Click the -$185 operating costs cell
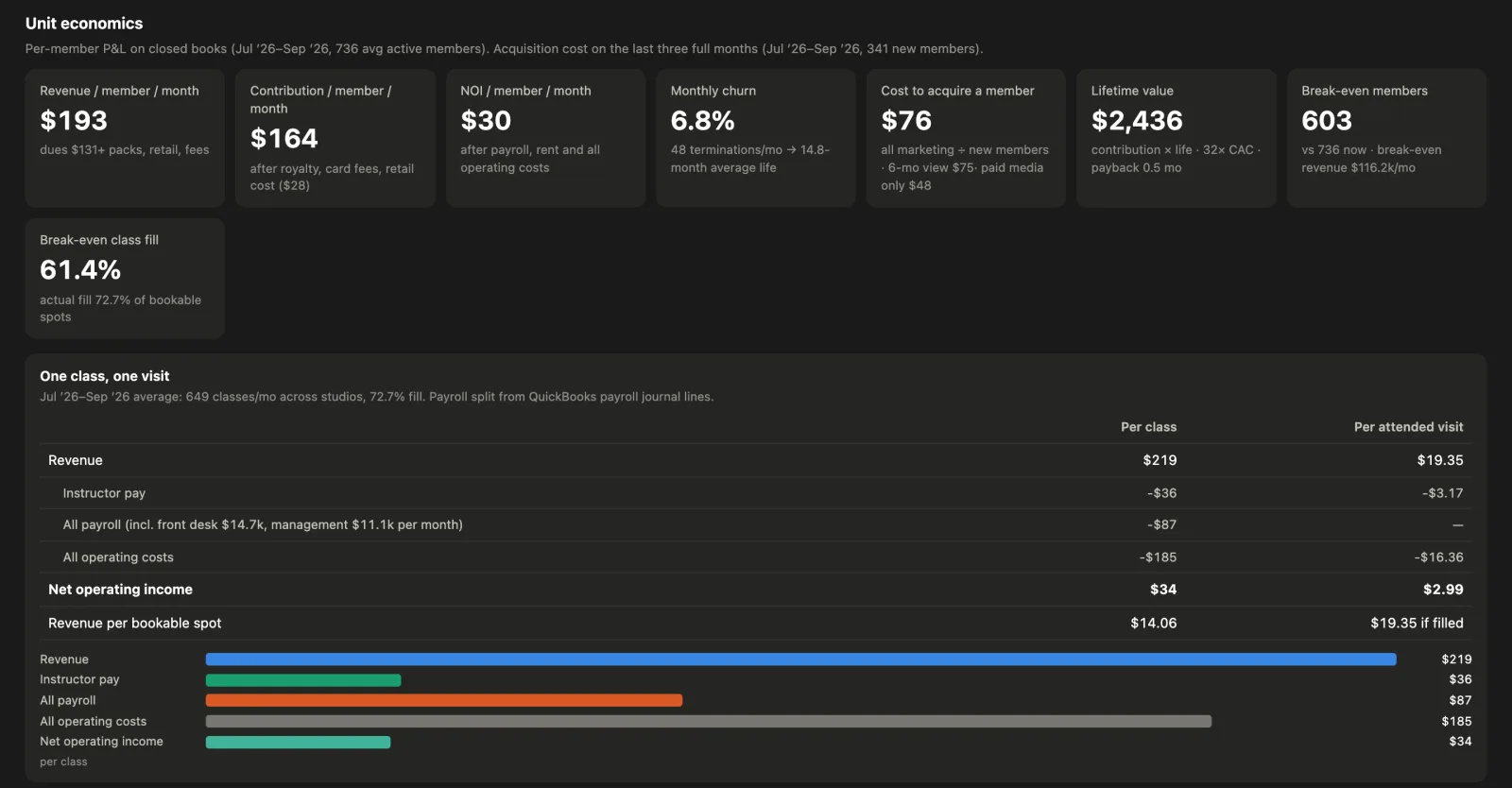1512x788 pixels. (1158, 557)
